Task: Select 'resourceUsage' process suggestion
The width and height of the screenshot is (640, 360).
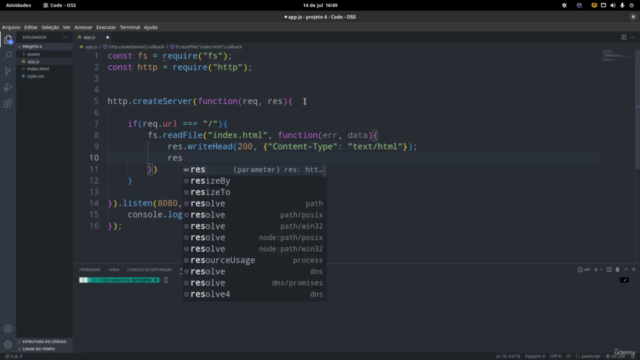Action: pyautogui.click(x=254, y=260)
